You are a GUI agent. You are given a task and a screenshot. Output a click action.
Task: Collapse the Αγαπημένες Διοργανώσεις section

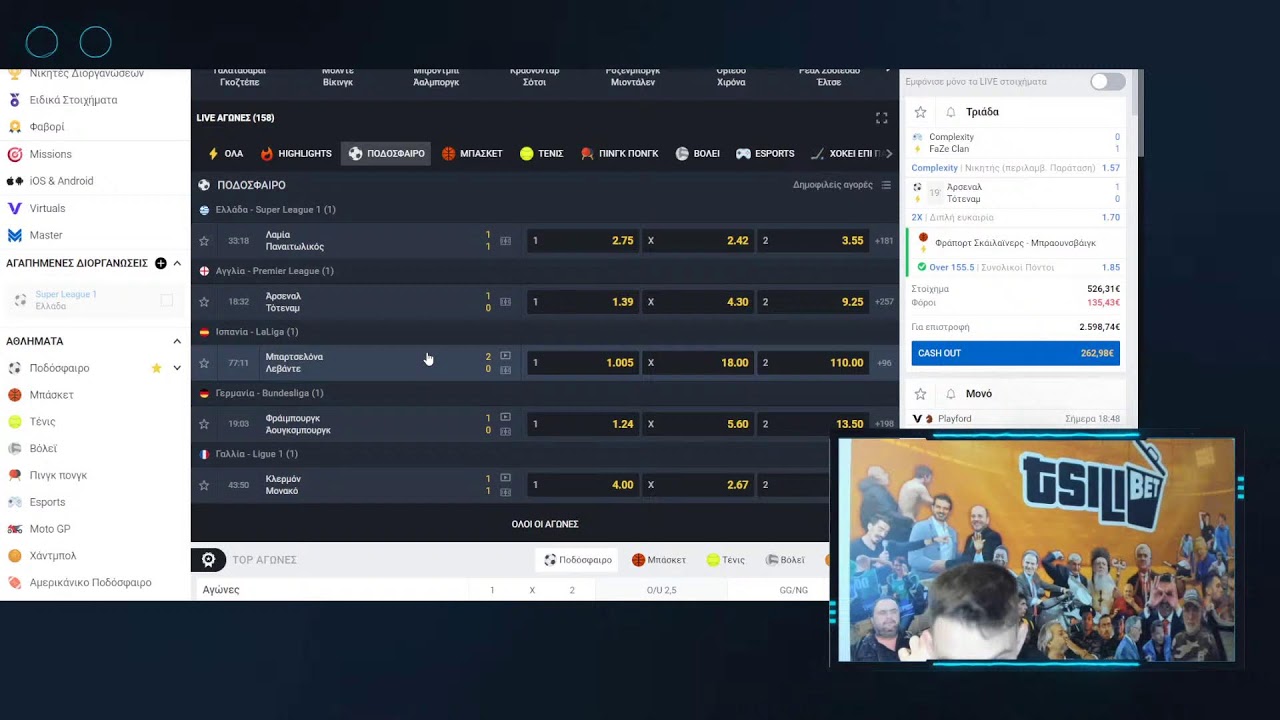click(177, 263)
